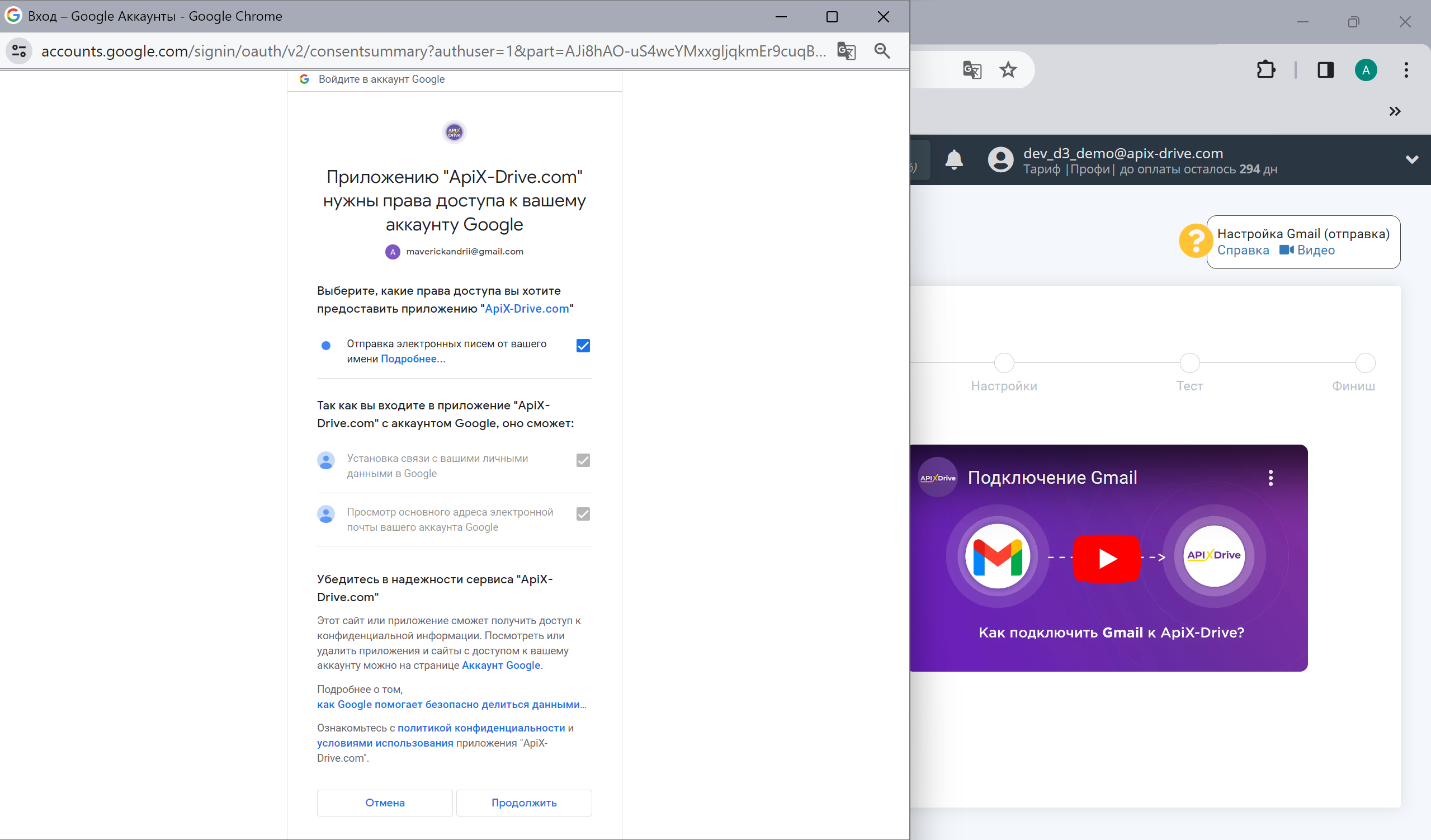1431x840 pixels.
Task: Click the Отмена button
Action: pyautogui.click(x=384, y=803)
